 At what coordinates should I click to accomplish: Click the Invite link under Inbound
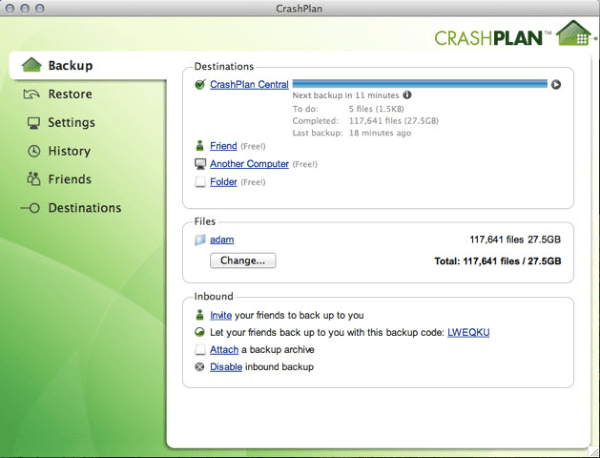point(221,315)
